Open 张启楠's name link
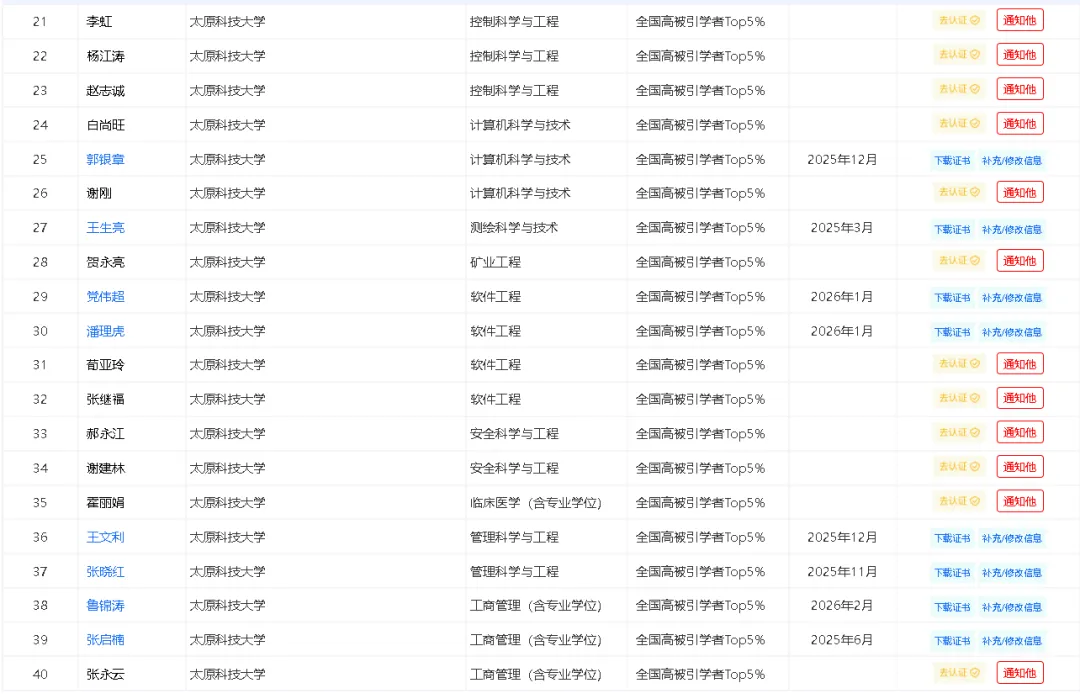Image resolution: width=1080 pixels, height=699 pixels. [x=105, y=640]
